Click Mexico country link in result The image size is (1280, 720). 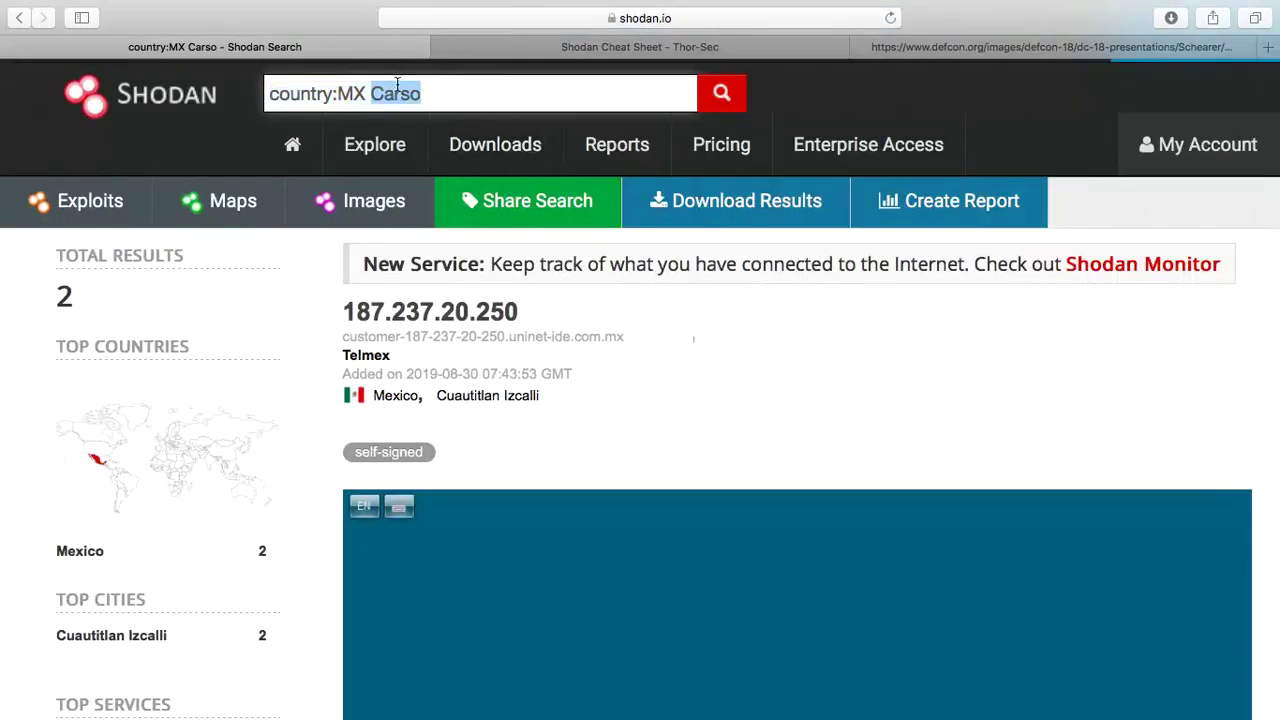click(x=395, y=395)
